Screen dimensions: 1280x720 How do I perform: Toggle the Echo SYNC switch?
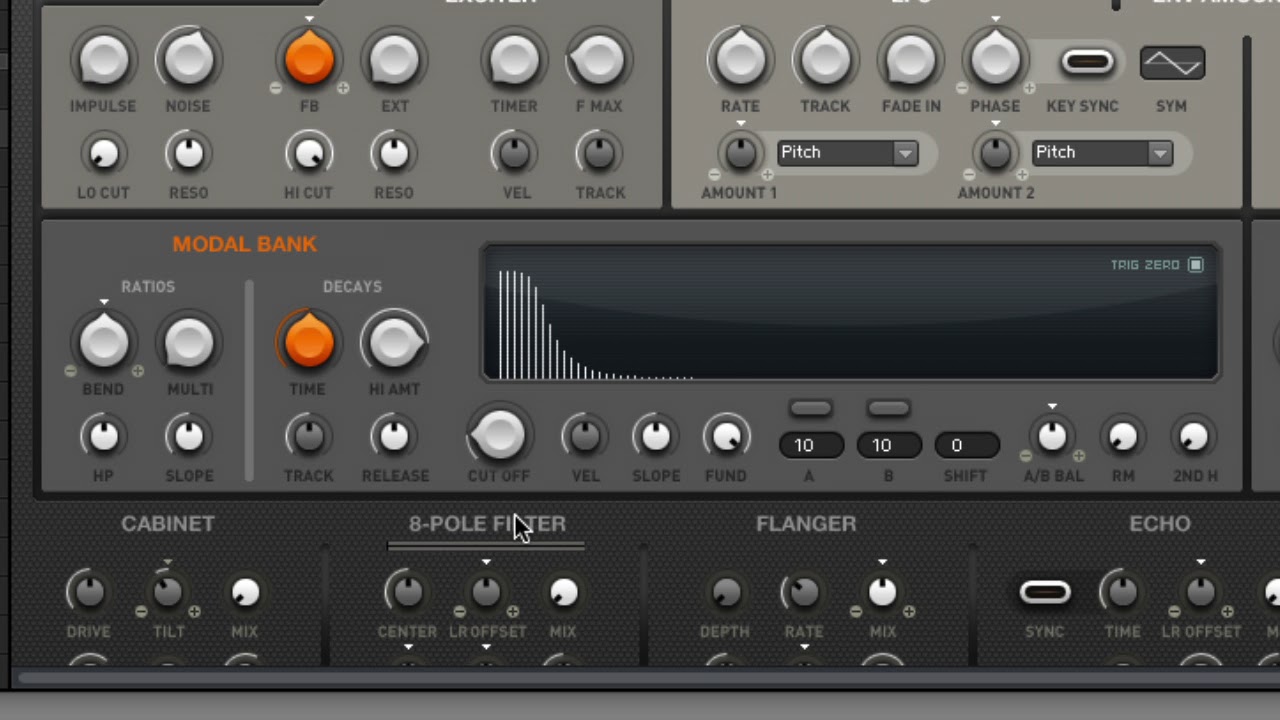tap(1045, 592)
